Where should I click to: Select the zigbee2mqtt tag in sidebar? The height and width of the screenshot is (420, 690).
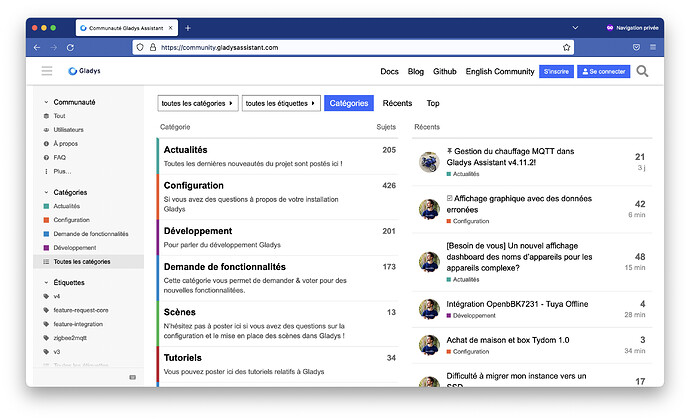tap(71, 338)
